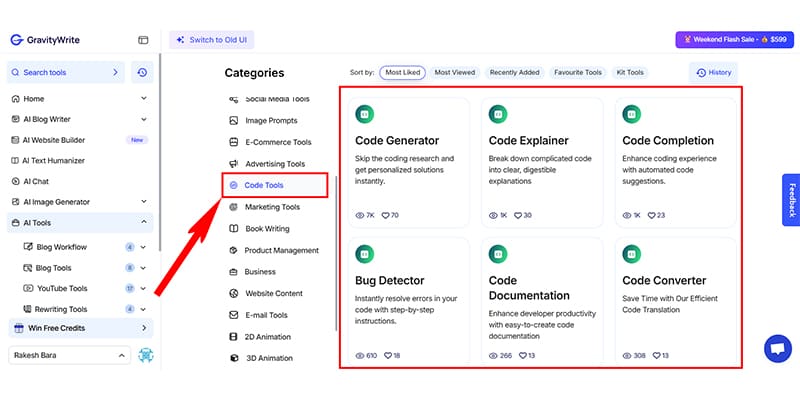The height and width of the screenshot is (400, 800).
Task: Open the Feedback side tab
Action: tap(791, 200)
